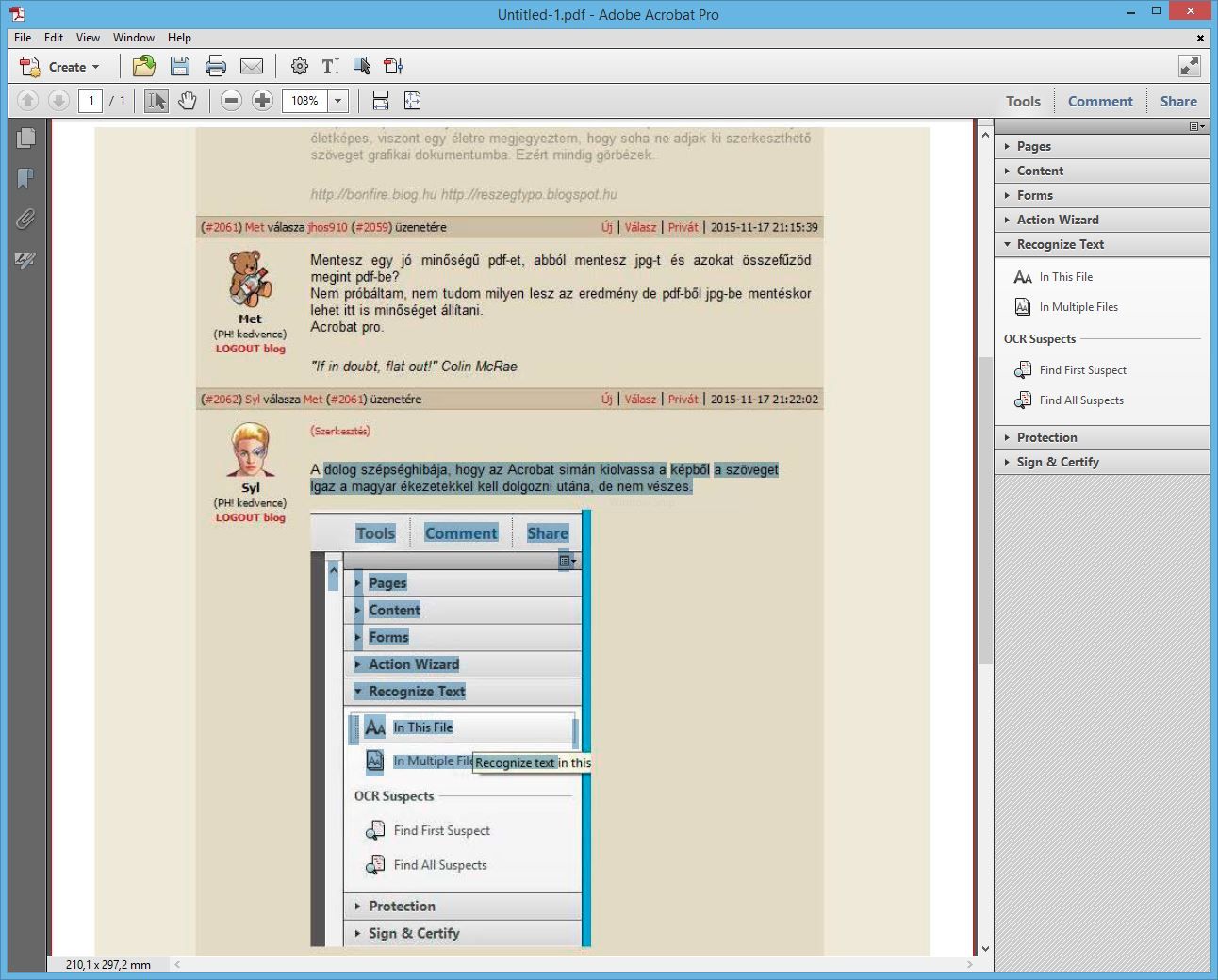Image resolution: width=1218 pixels, height=980 pixels.
Task: Click the read mode expand icon
Action: coord(1190,66)
